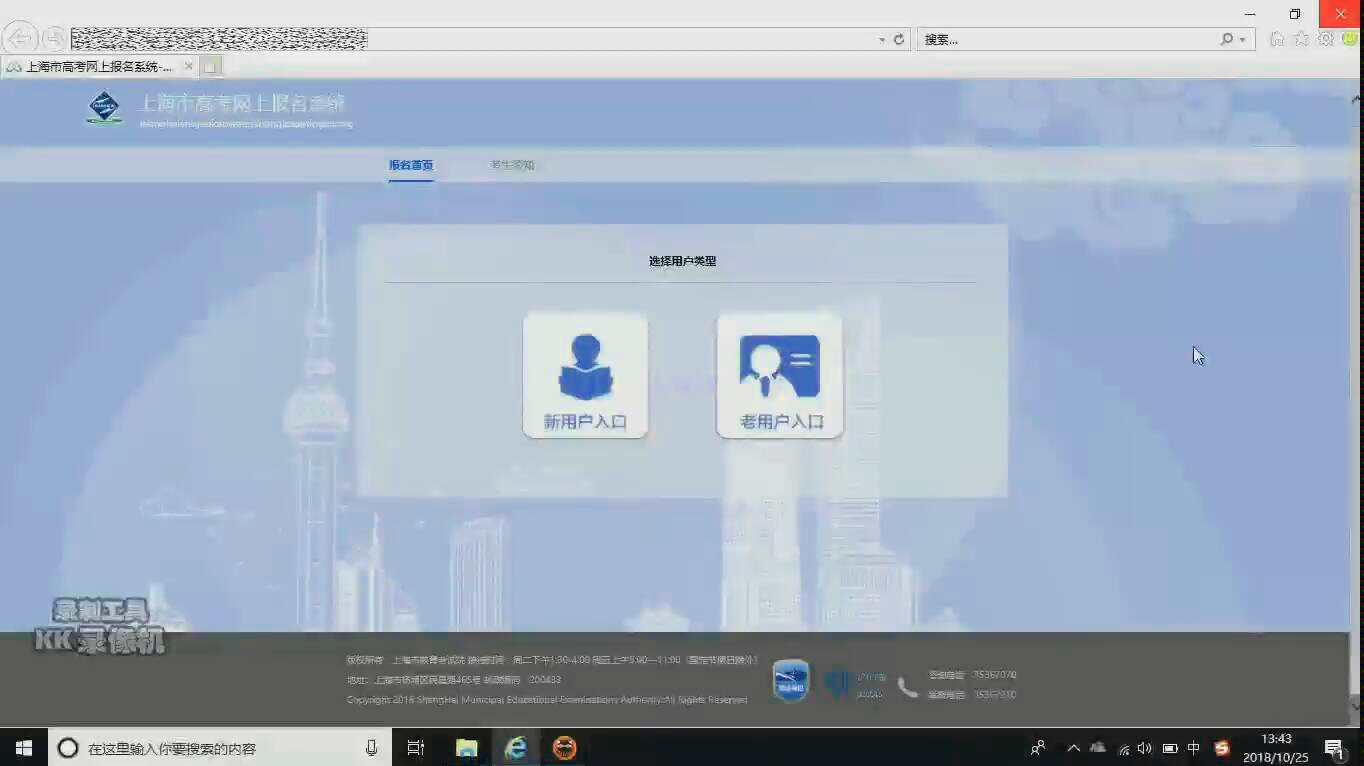Go back using the browser back arrow
Viewport: 1364px width, 766px height.
coord(20,39)
